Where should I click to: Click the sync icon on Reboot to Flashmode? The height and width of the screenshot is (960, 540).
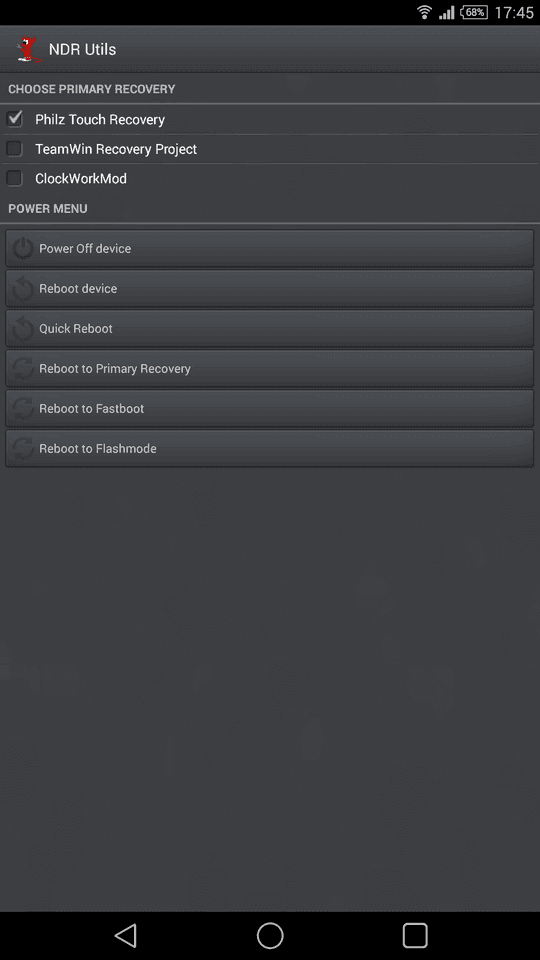click(23, 449)
